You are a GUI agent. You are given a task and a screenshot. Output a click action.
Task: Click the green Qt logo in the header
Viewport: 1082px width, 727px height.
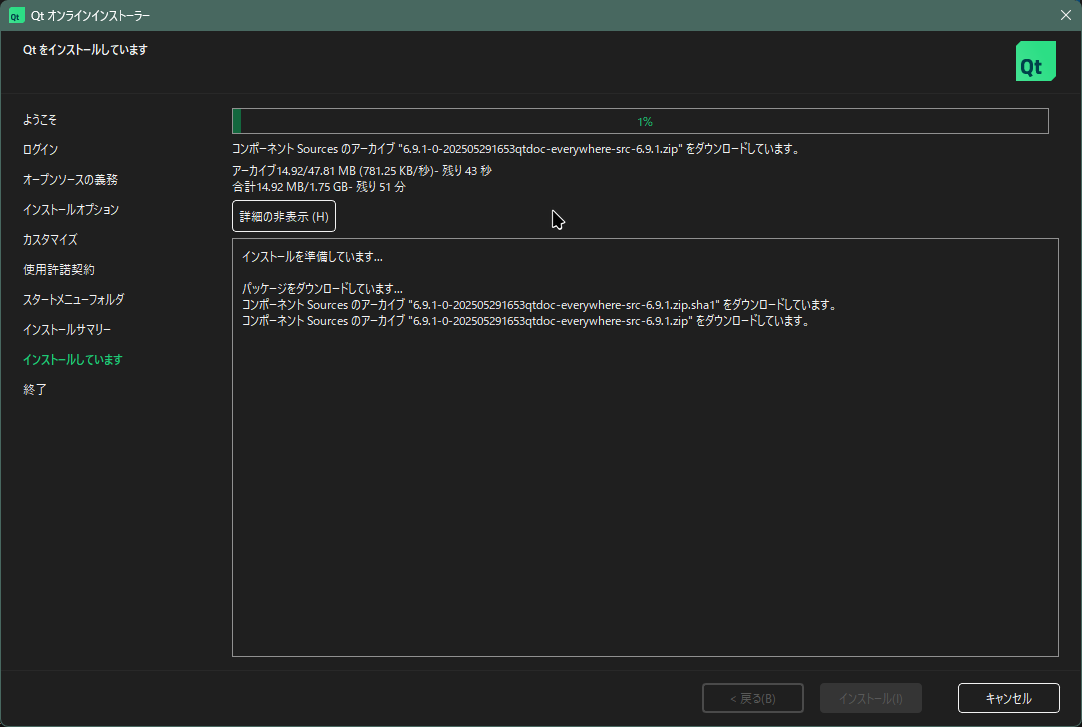pyautogui.click(x=1035, y=62)
